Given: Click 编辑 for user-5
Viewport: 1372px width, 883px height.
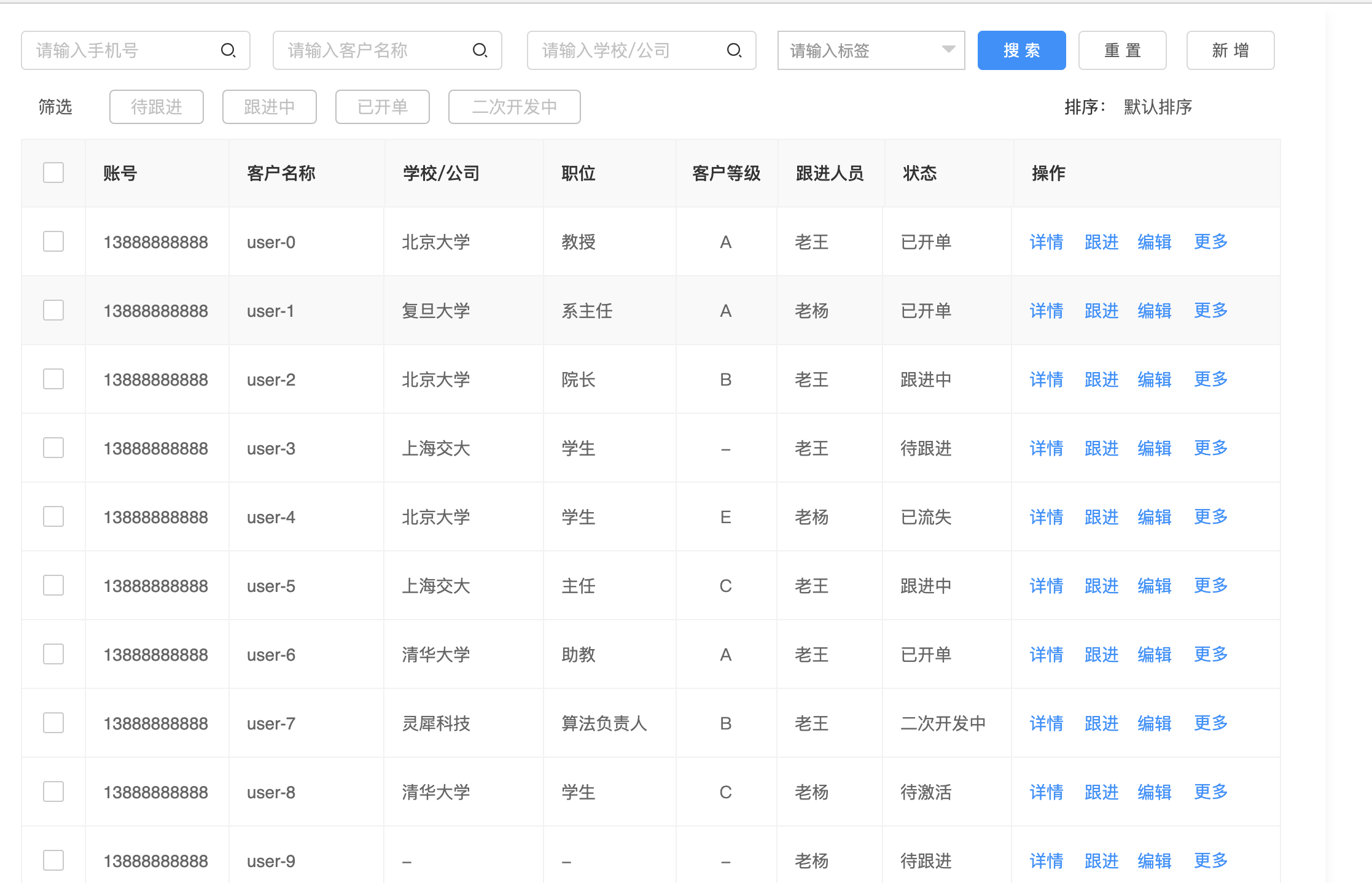Looking at the screenshot, I should point(1155,586).
